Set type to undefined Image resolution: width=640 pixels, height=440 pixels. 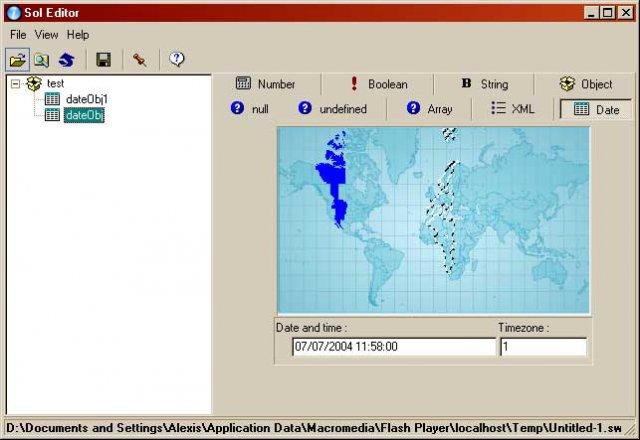332,109
